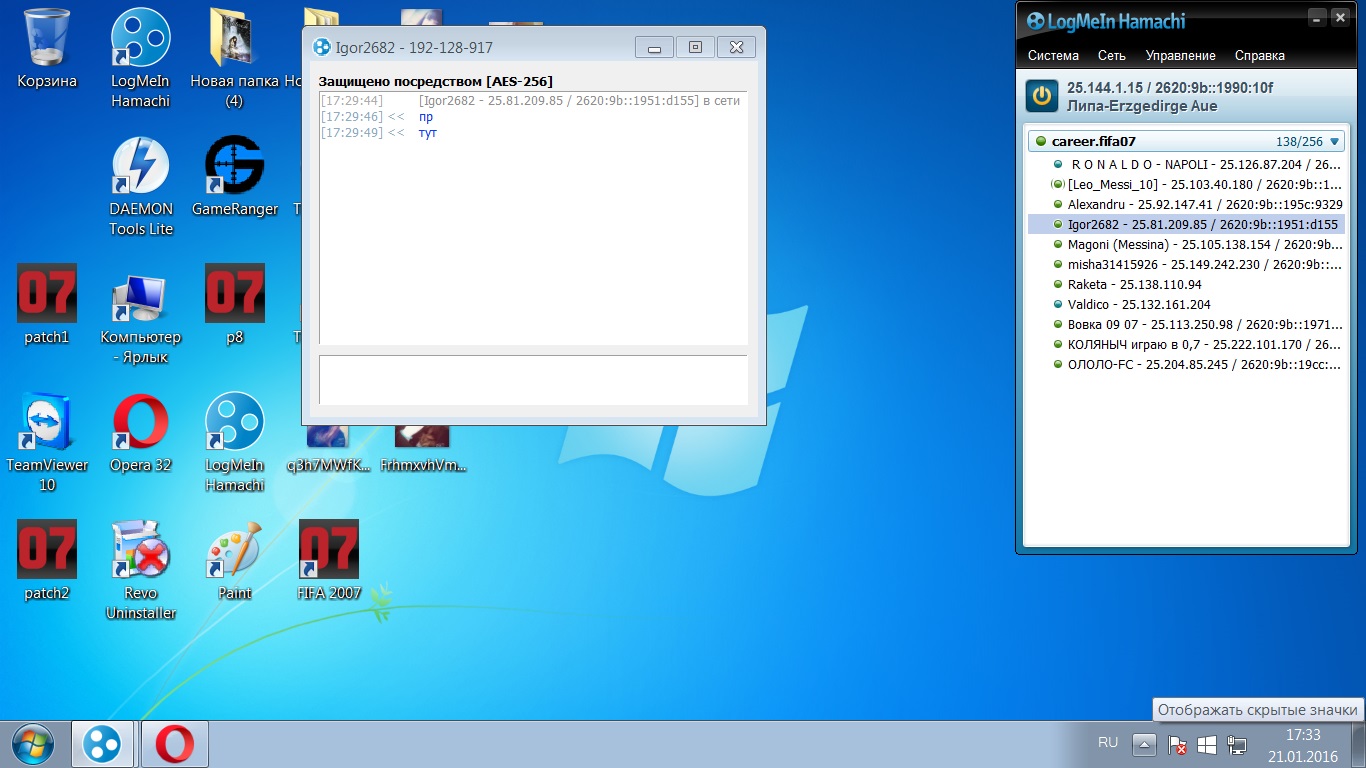Image resolution: width=1366 pixels, height=768 pixels.
Task: Click the Action Center flag tray icon
Action: [x=1177, y=745]
